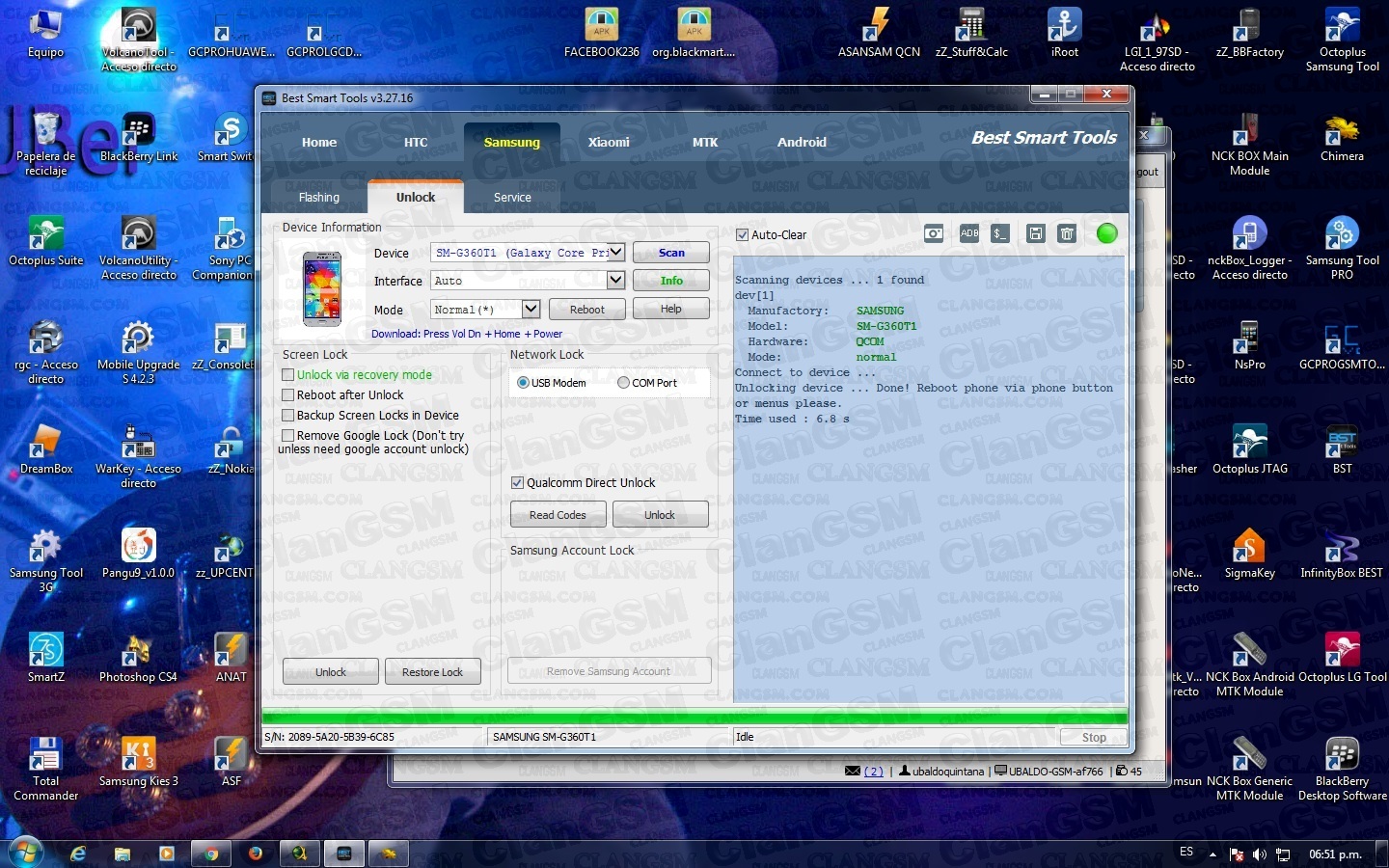Screen dimensions: 1389x868
Task: Uncheck Qualcomm Direct Unlock
Action: pyautogui.click(x=517, y=482)
